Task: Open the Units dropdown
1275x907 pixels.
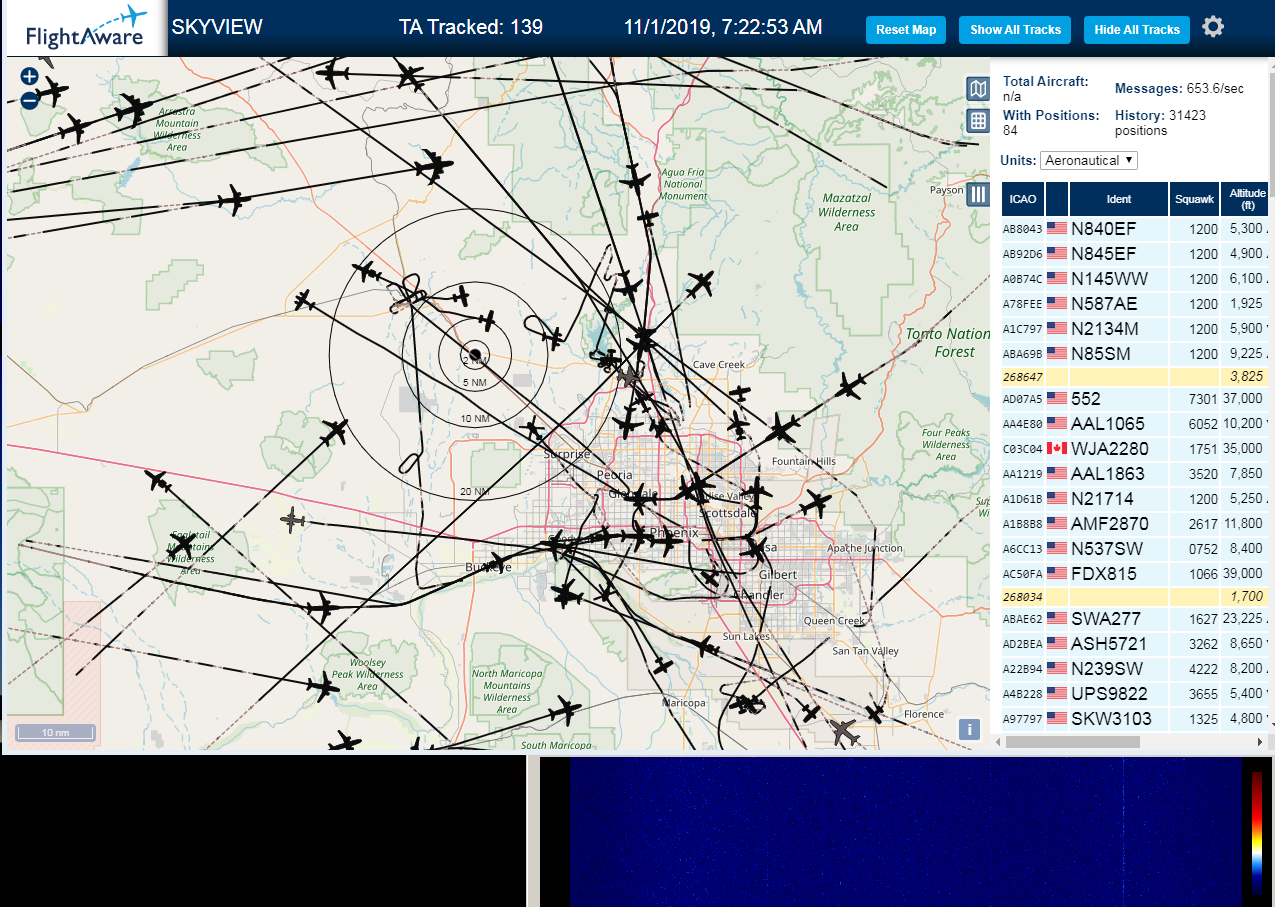Action: [1089, 160]
